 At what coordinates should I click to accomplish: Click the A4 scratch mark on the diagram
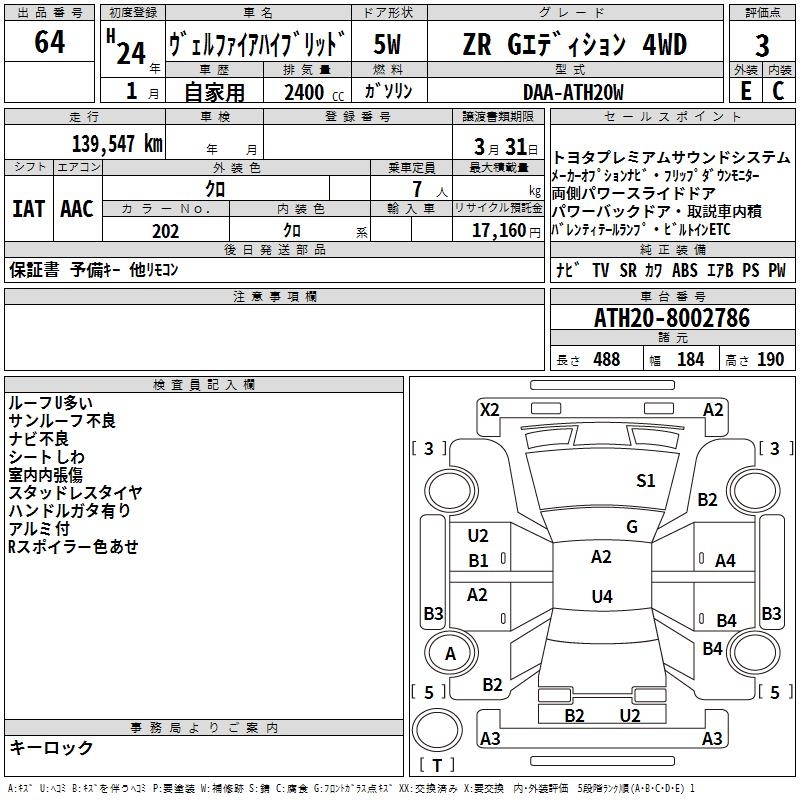[725, 561]
